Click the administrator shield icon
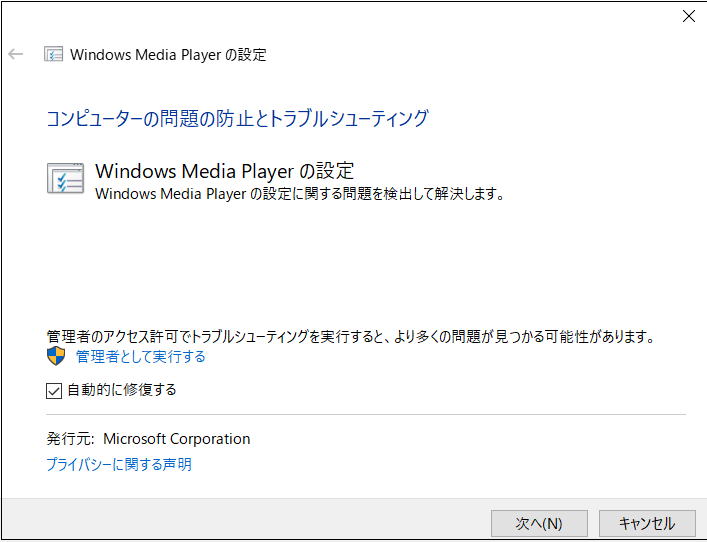 56,357
